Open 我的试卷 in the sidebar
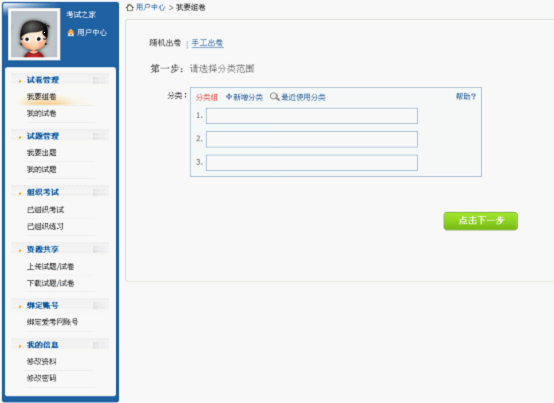The image size is (554, 403). [x=42, y=113]
